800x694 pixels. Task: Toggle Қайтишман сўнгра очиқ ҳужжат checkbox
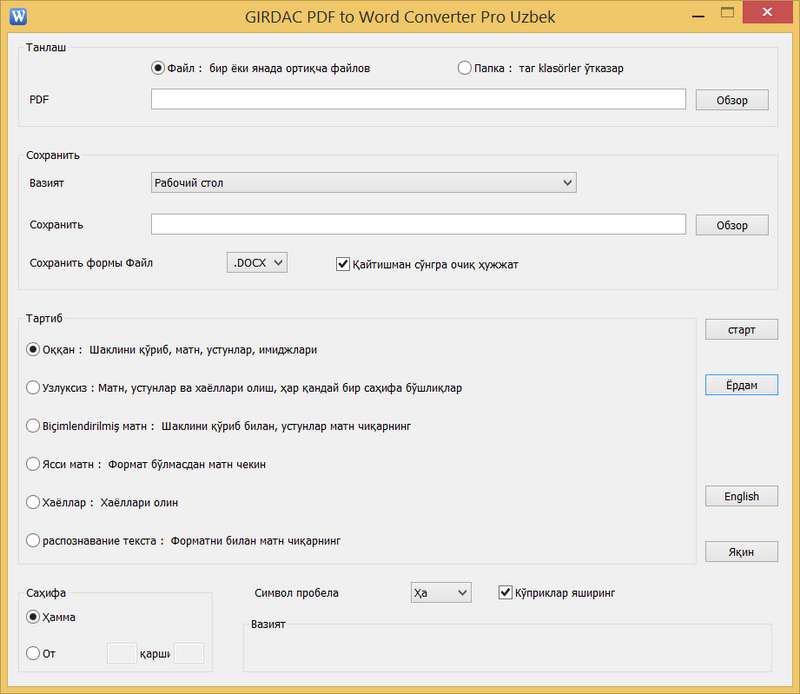coord(343,264)
